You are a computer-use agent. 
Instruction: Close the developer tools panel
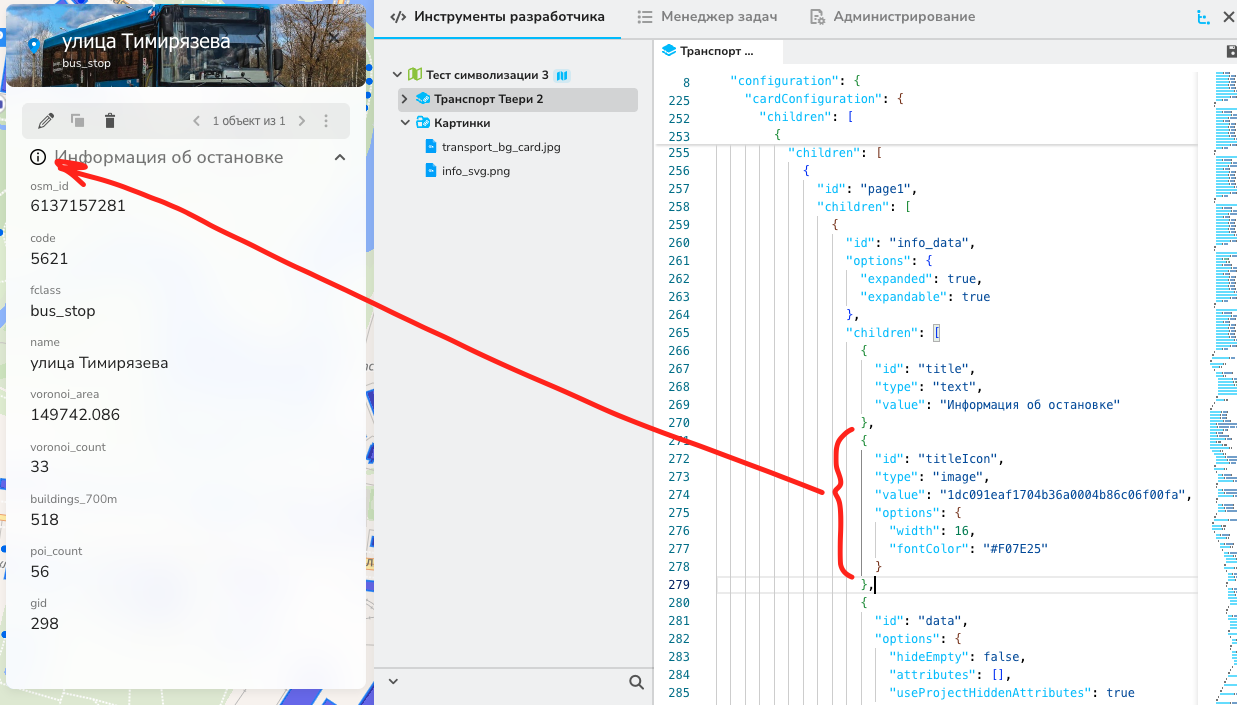(x=1229, y=17)
